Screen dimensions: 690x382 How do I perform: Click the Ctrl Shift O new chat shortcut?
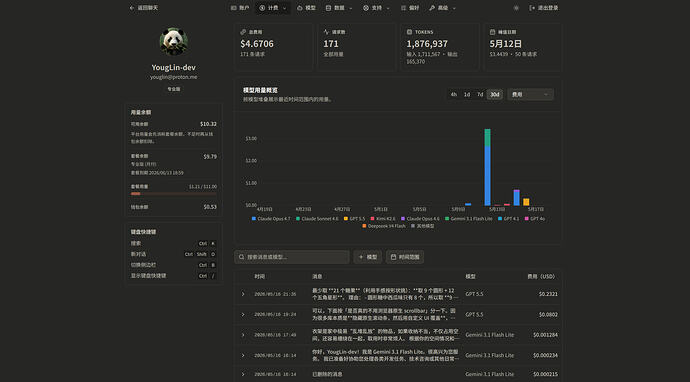click(x=200, y=254)
